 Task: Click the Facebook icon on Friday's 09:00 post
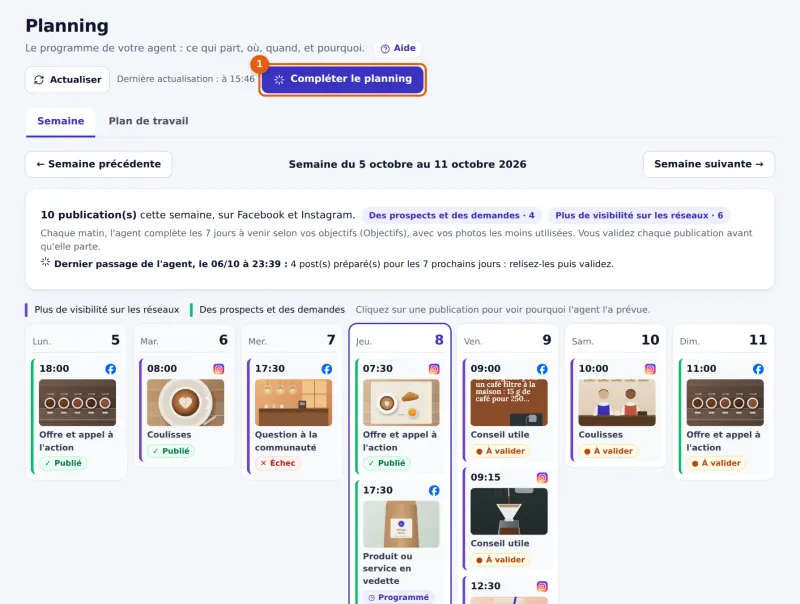542,369
